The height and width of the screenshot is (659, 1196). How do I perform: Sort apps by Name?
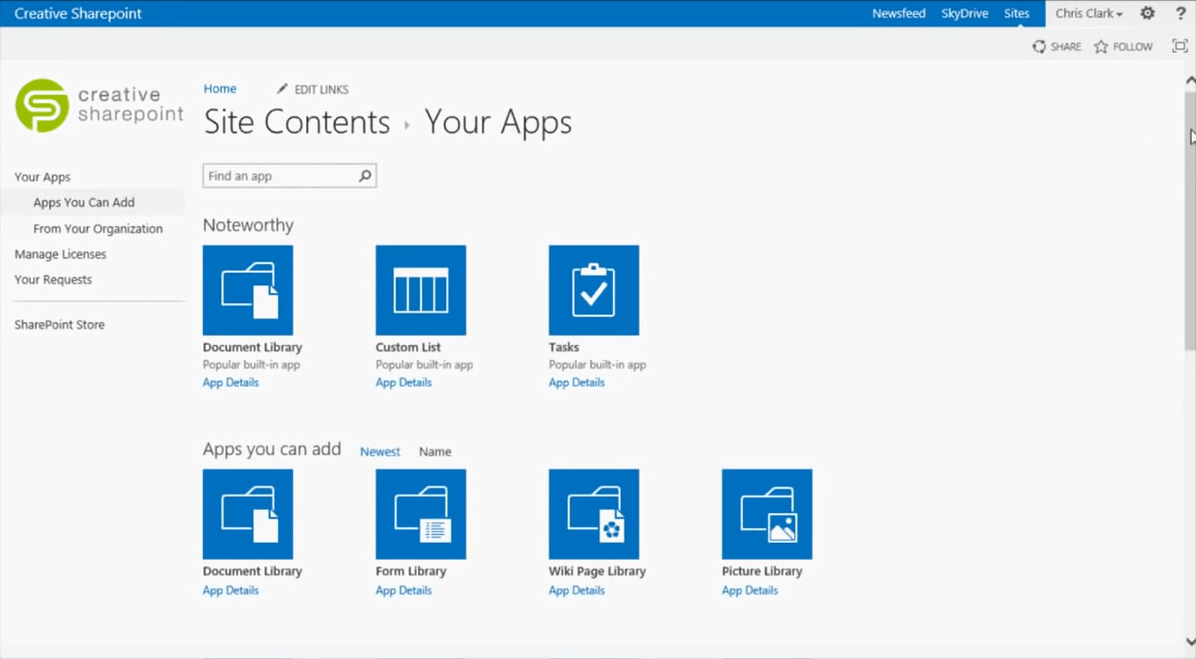pyautogui.click(x=435, y=452)
